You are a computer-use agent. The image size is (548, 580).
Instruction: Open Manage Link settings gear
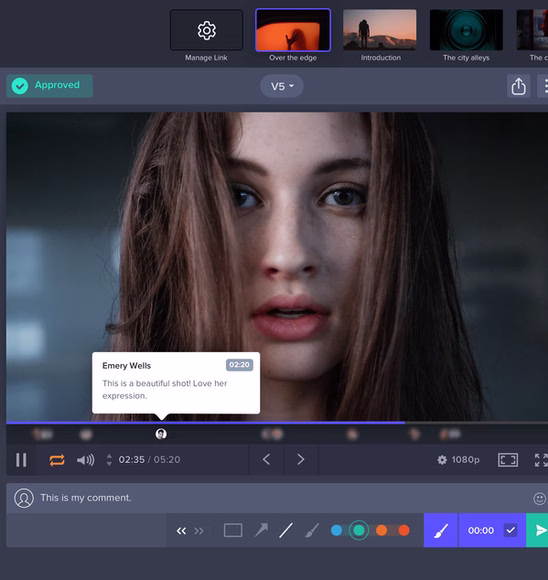[x=206, y=30]
